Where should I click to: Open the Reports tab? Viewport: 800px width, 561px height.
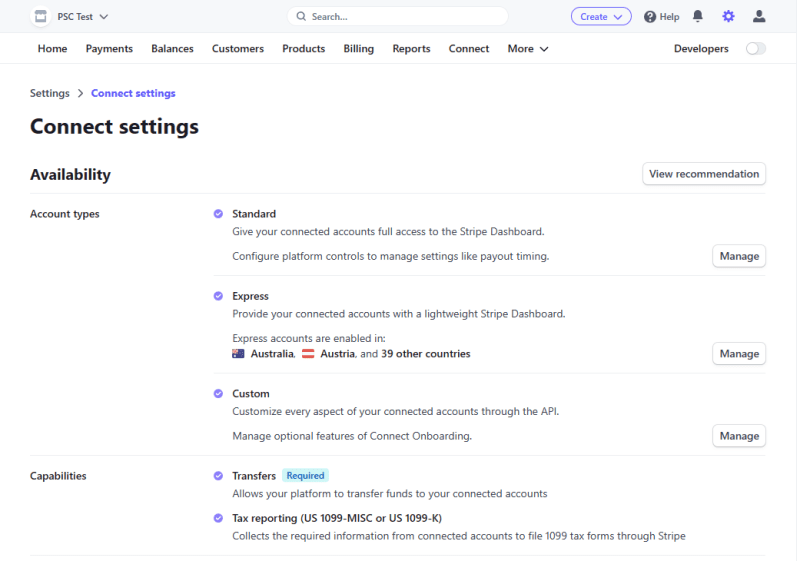tap(411, 49)
